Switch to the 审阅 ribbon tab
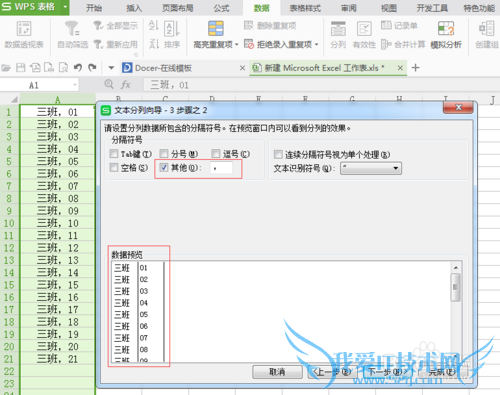 pyautogui.click(x=349, y=8)
